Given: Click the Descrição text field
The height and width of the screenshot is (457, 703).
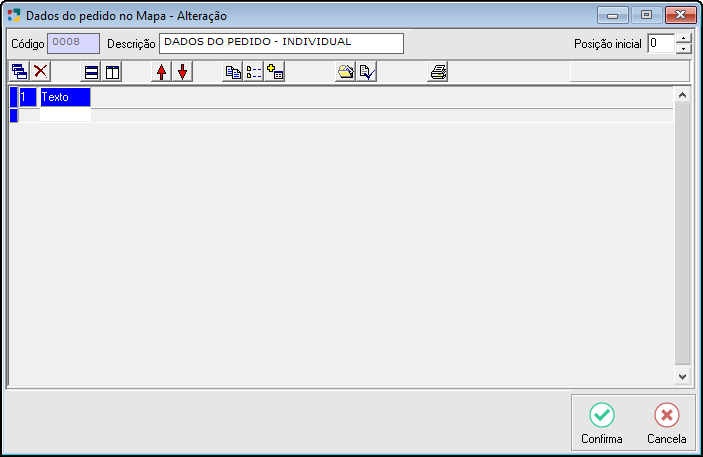Looking at the screenshot, I should click(282, 44).
